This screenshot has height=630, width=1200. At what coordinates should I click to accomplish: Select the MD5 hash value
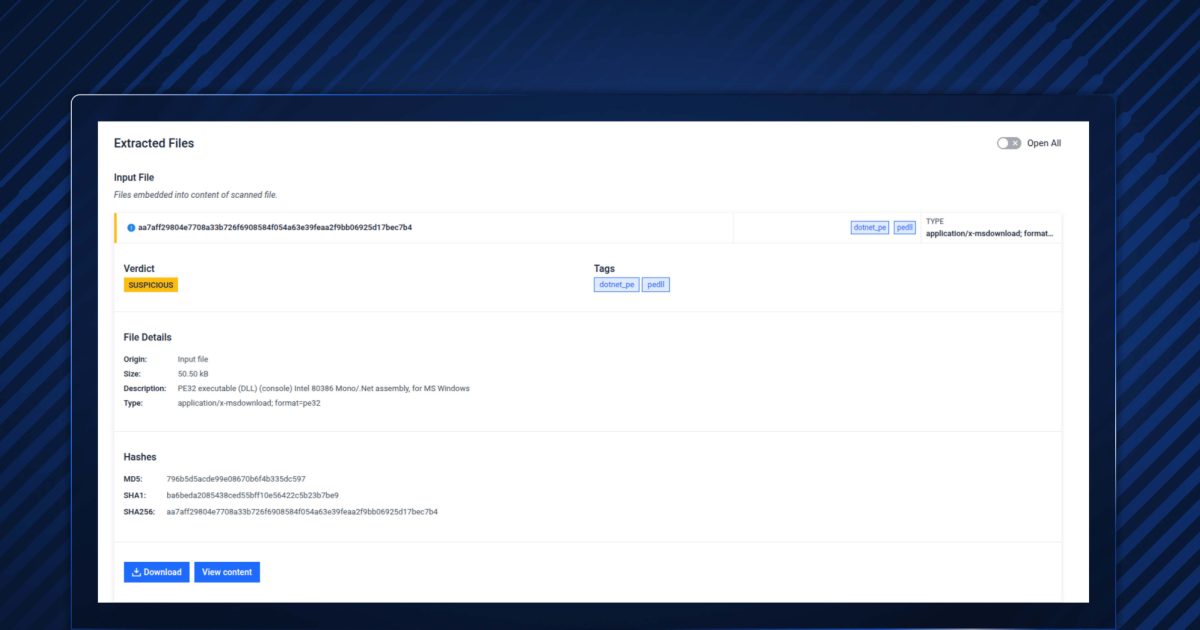click(236, 479)
